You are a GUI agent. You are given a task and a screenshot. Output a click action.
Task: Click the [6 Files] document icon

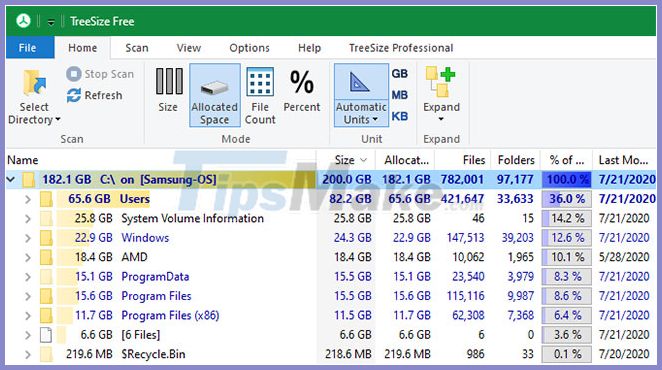[46, 335]
